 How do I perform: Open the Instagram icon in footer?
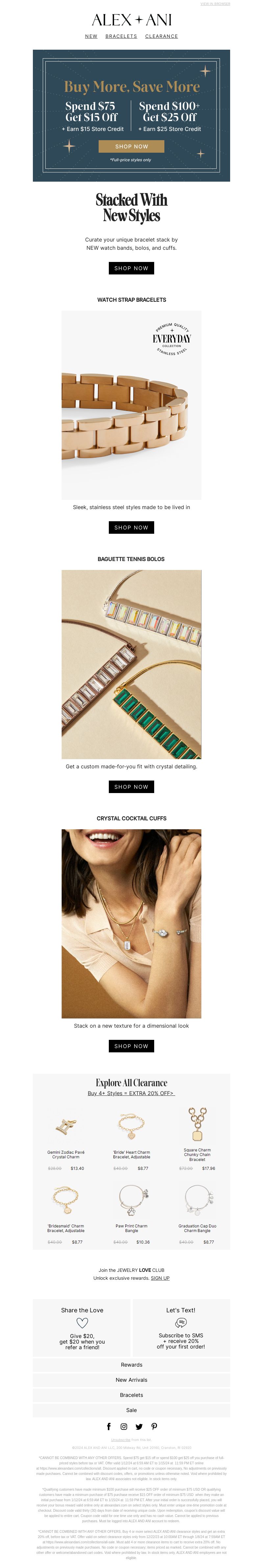[124, 1426]
